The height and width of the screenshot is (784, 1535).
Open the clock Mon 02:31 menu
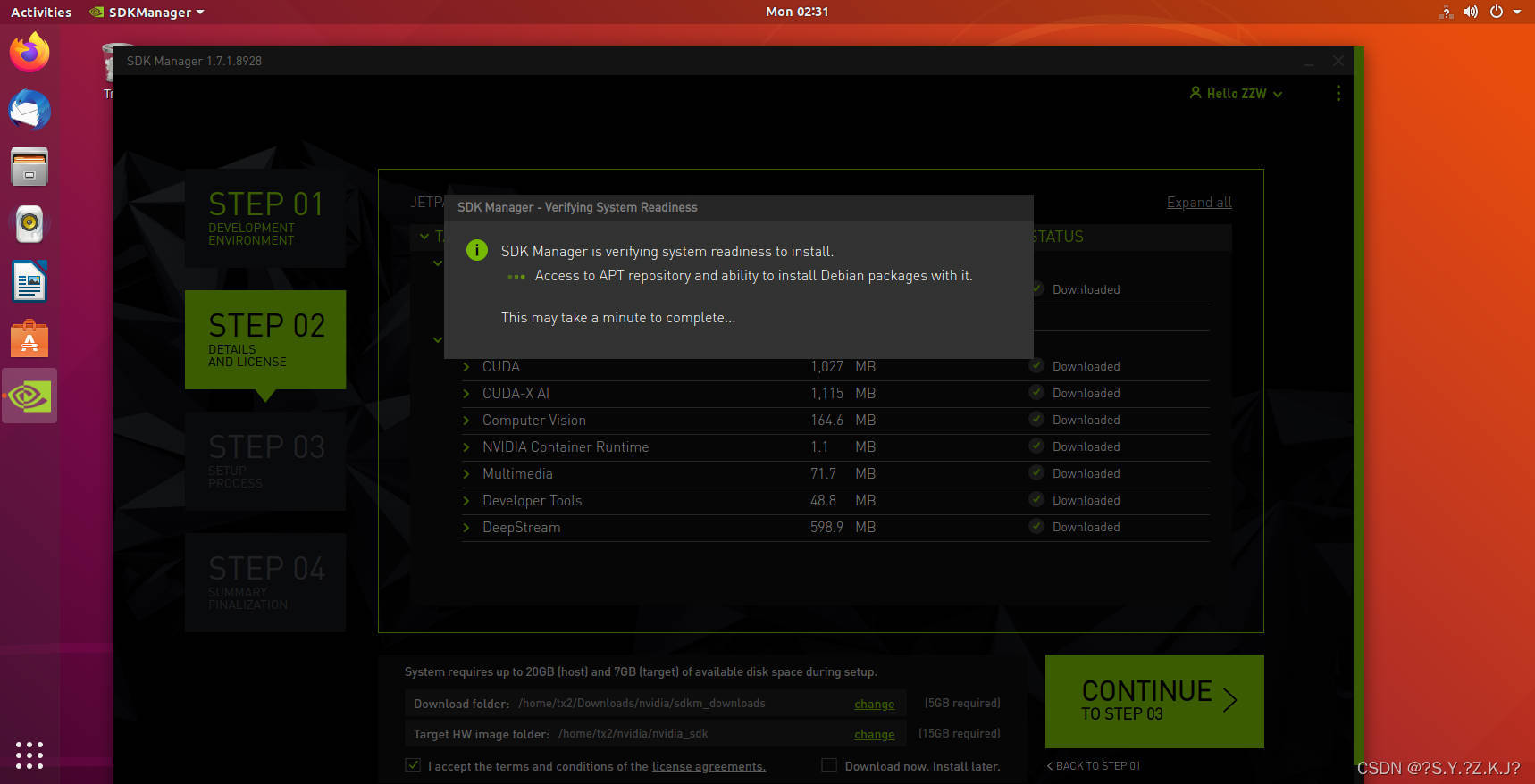797,12
